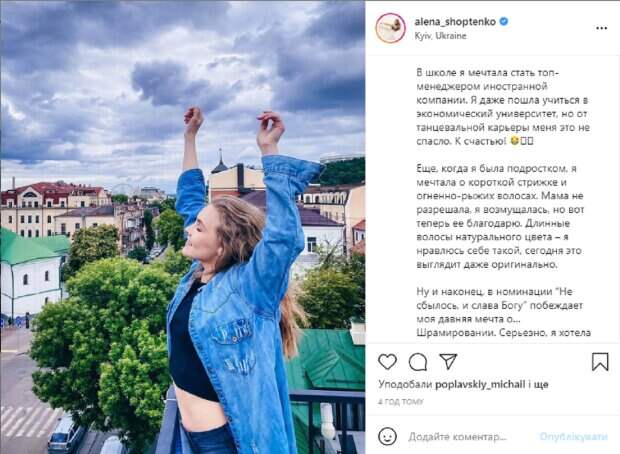
Task: Click the post timestamp '4 год тому'
Action: pos(400,402)
